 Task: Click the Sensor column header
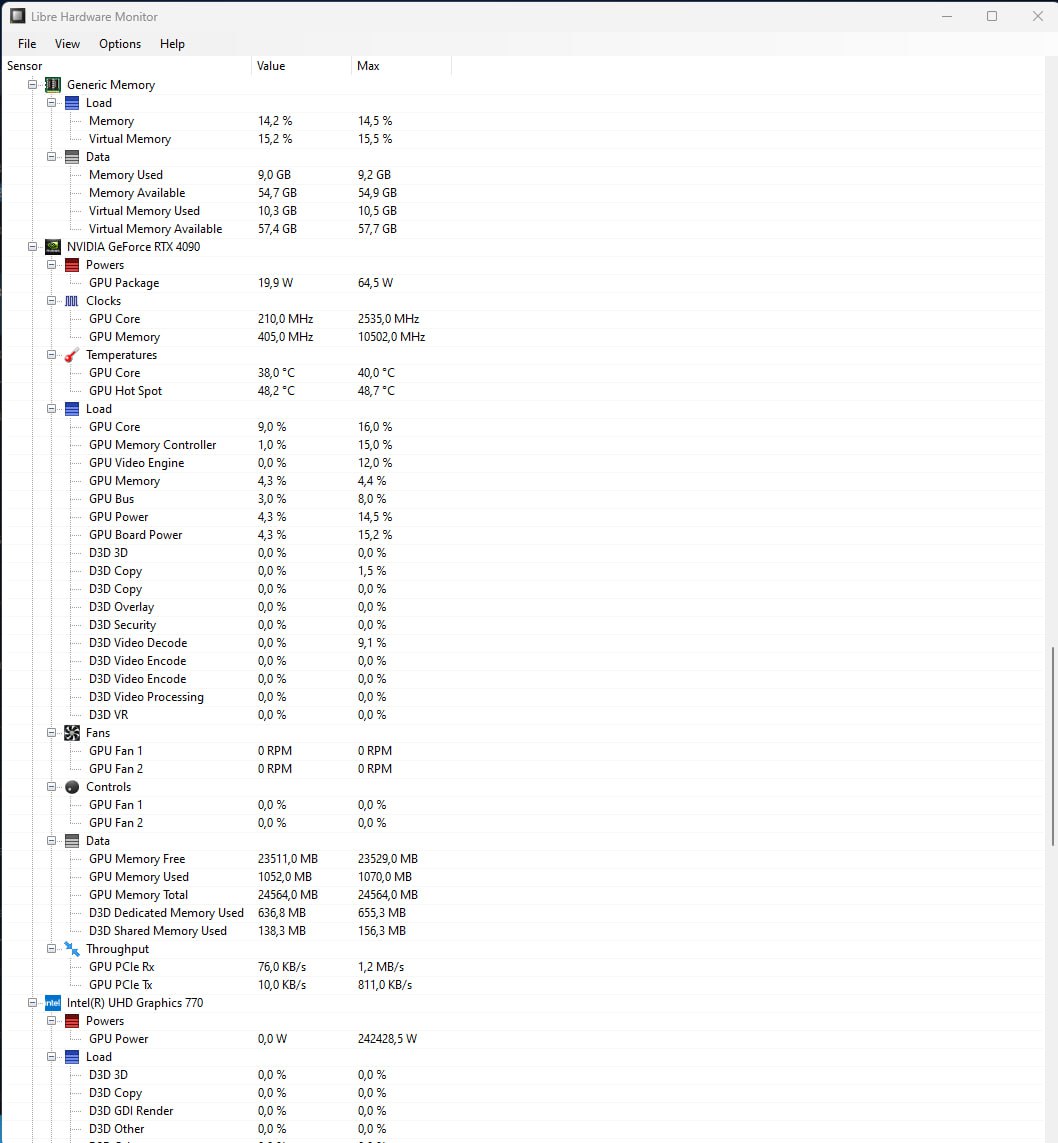[127, 66]
